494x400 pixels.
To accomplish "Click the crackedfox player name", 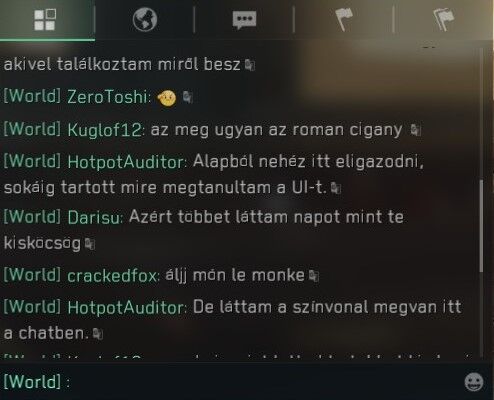I will (x=112, y=276).
